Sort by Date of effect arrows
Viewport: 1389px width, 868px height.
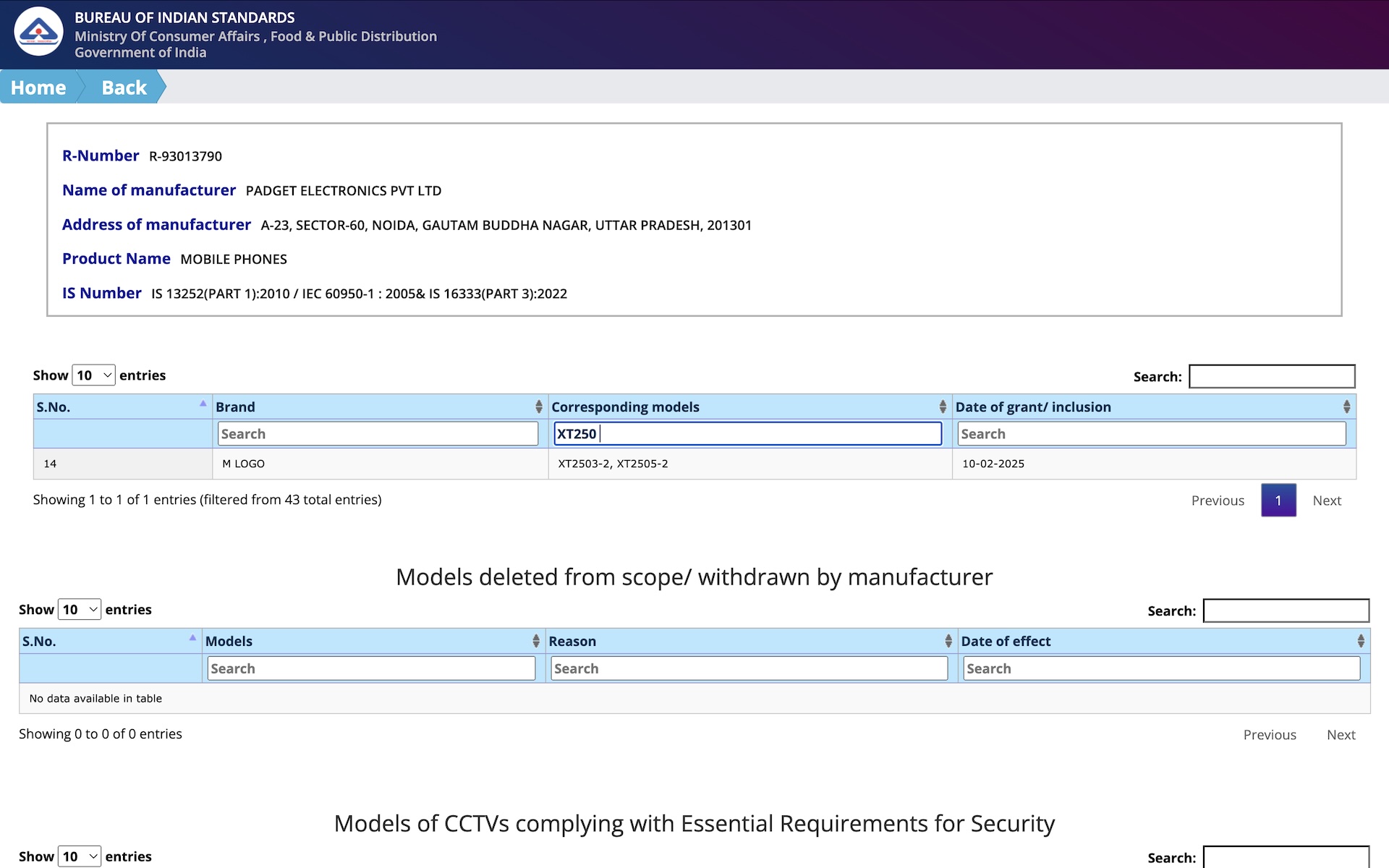[1360, 642]
